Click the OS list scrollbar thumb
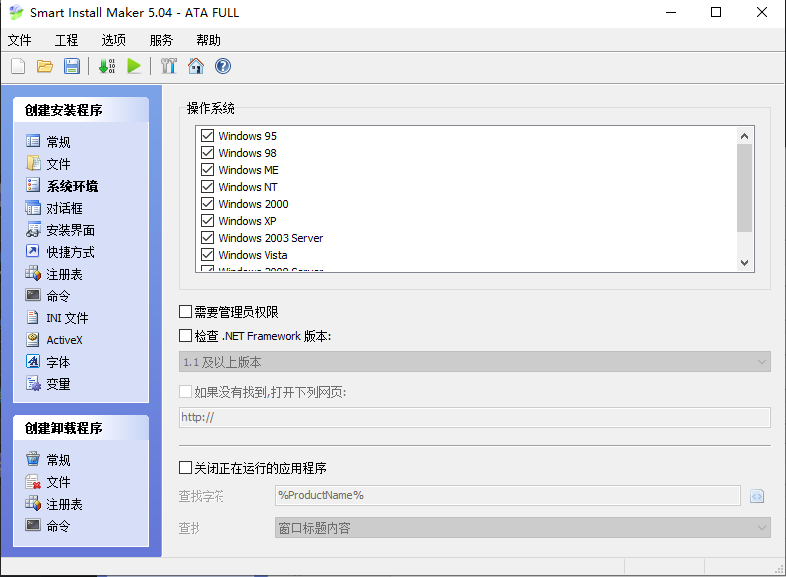The width and height of the screenshot is (786, 577). (744, 188)
